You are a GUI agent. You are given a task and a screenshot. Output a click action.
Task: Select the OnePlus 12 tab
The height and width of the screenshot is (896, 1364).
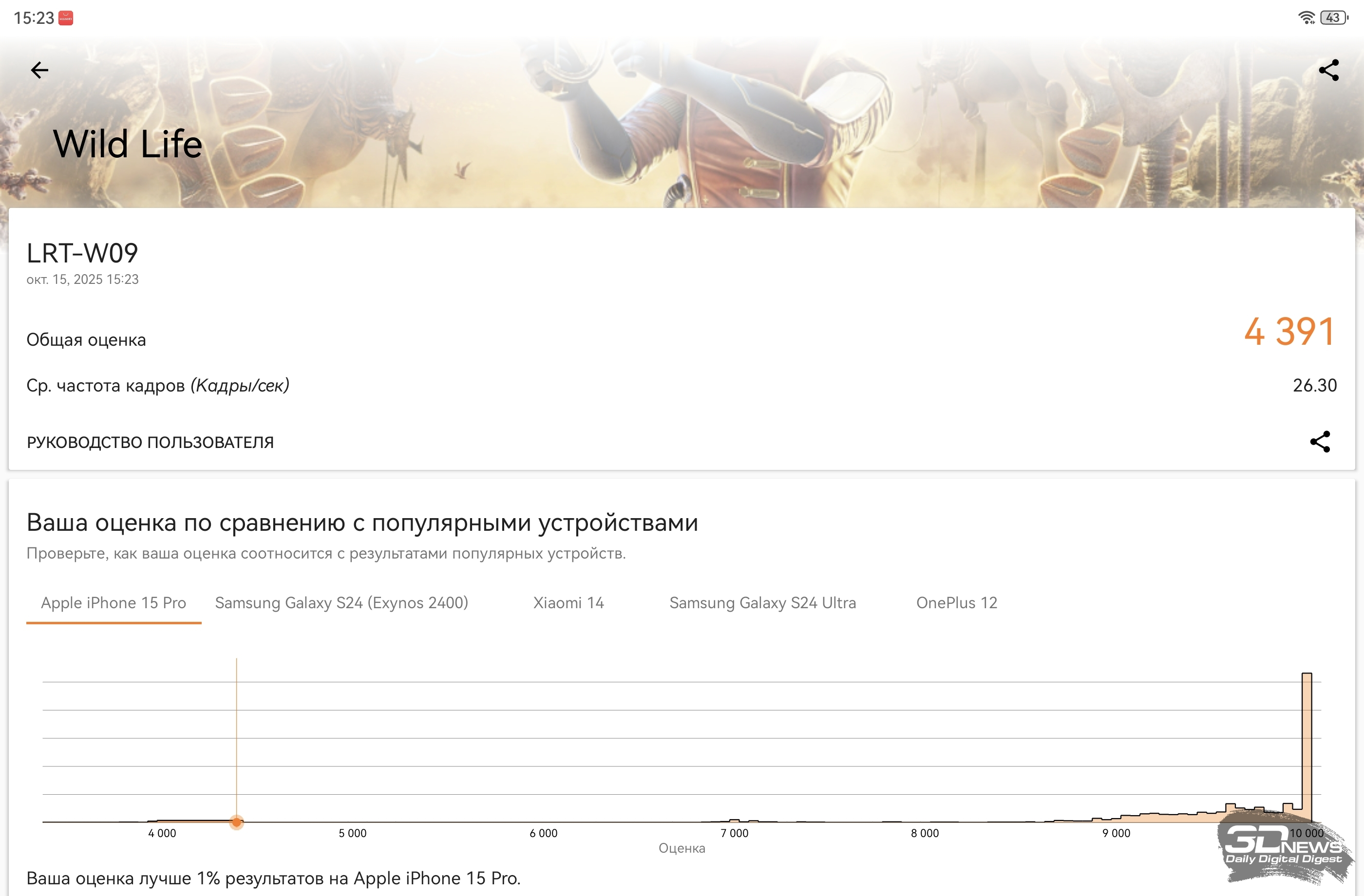957,603
